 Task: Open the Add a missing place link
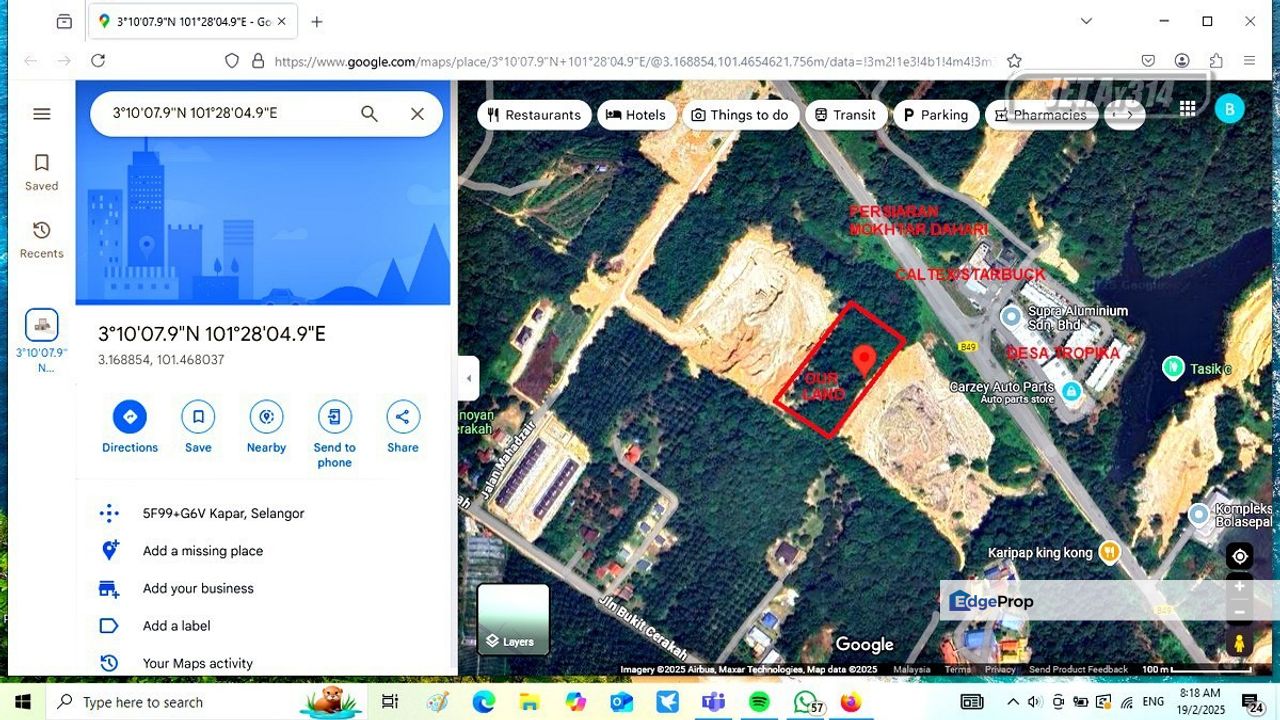(x=202, y=550)
